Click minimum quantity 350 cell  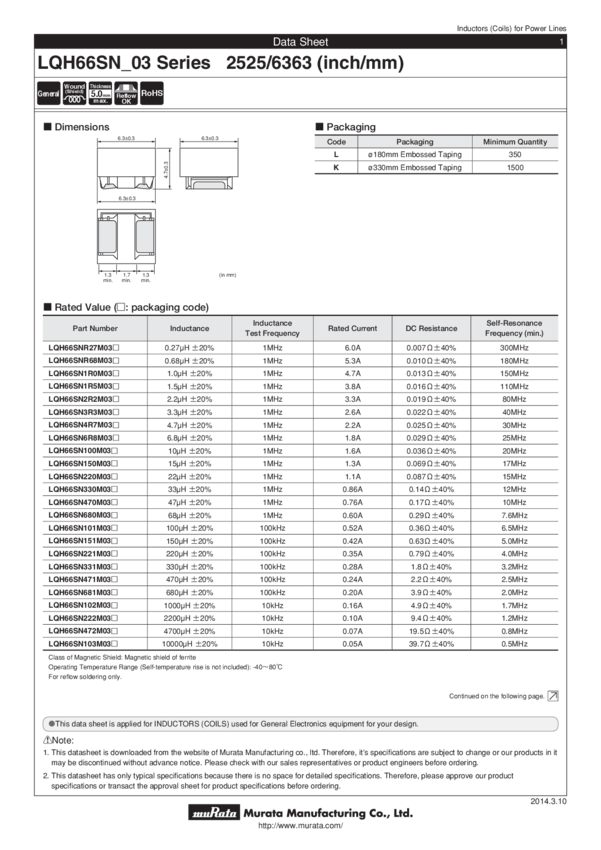click(515, 154)
